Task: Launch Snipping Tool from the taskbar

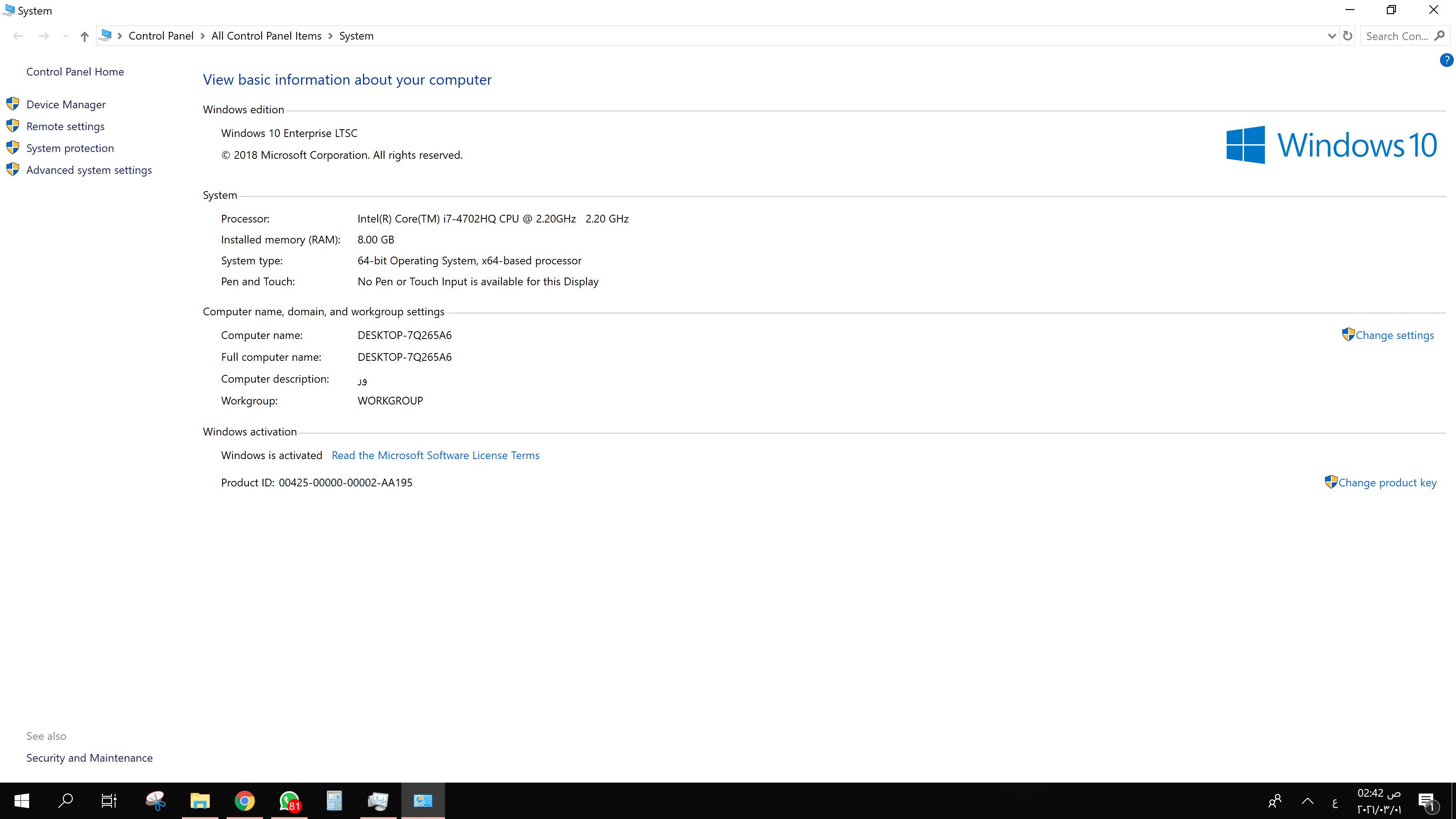Action: [x=156, y=800]
